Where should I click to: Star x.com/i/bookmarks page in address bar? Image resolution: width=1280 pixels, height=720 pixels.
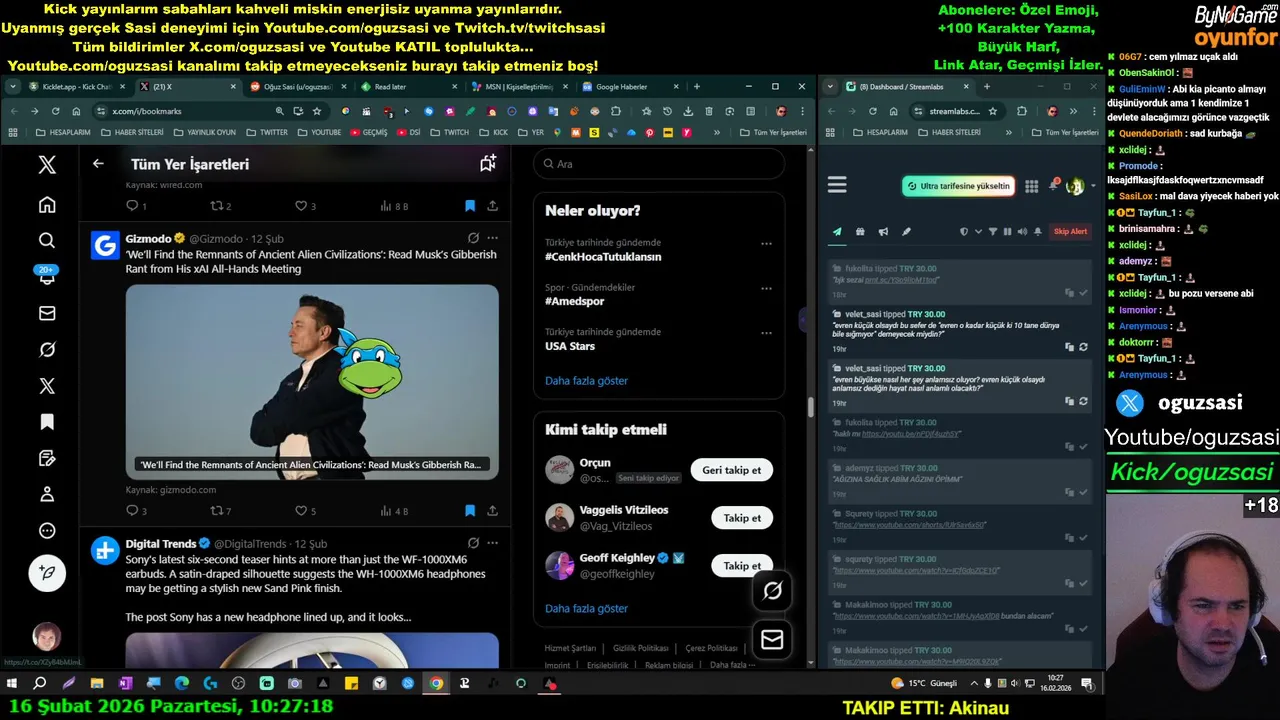click(317, 111)
